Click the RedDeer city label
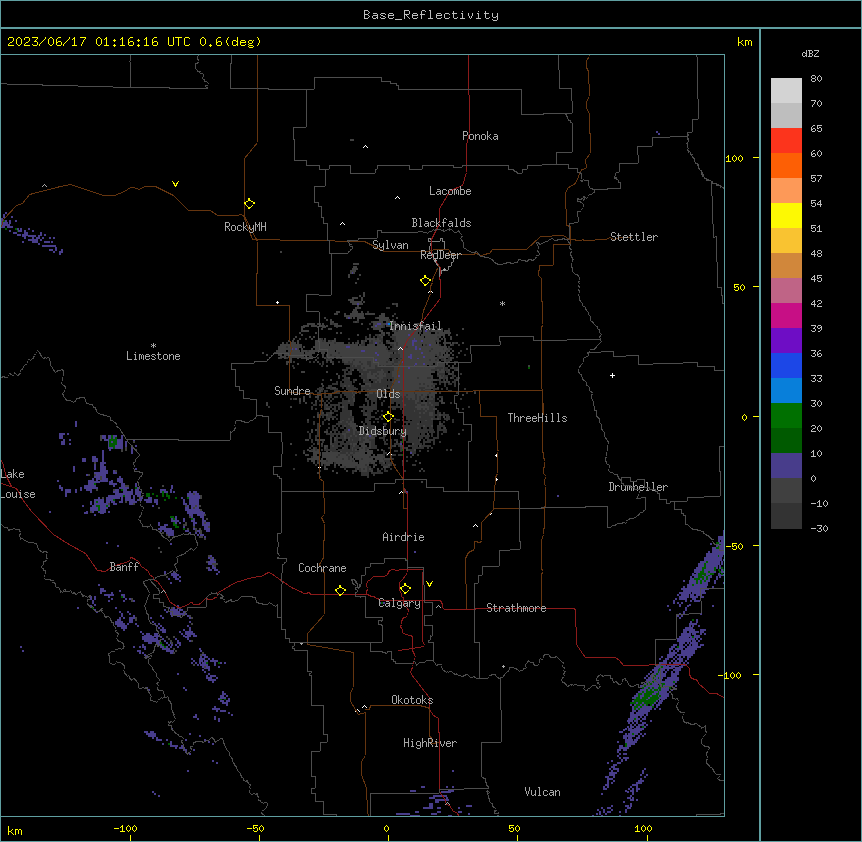This screenshot has width=862, height=842. point(440,255)
